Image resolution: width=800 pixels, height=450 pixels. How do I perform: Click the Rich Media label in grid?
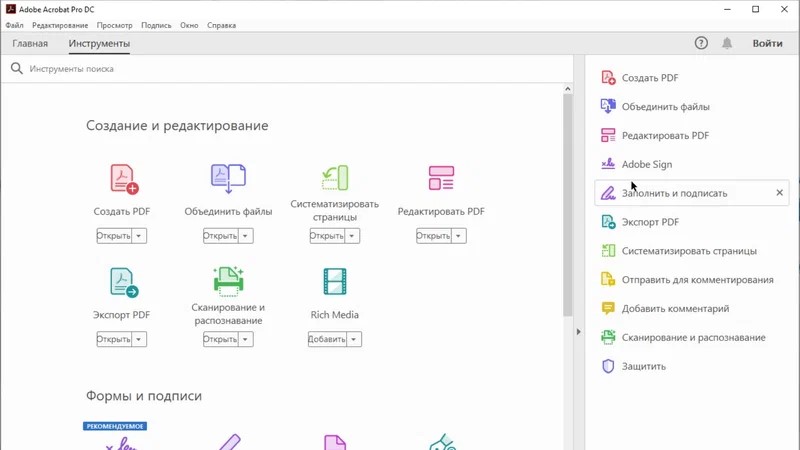click(335, 315)
